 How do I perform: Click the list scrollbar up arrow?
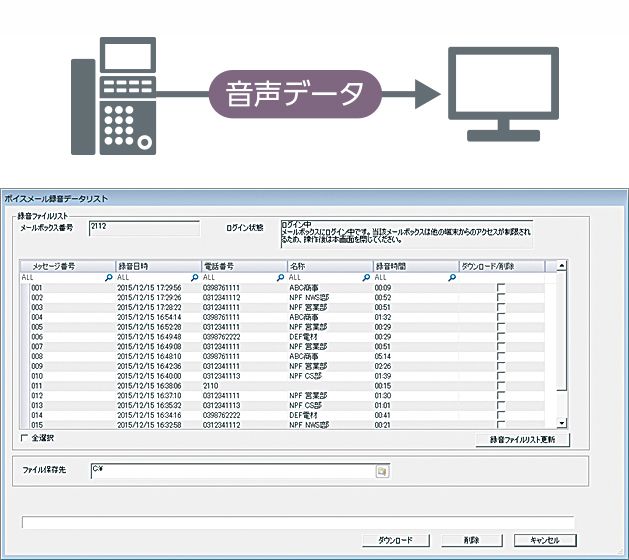point(562,265)
